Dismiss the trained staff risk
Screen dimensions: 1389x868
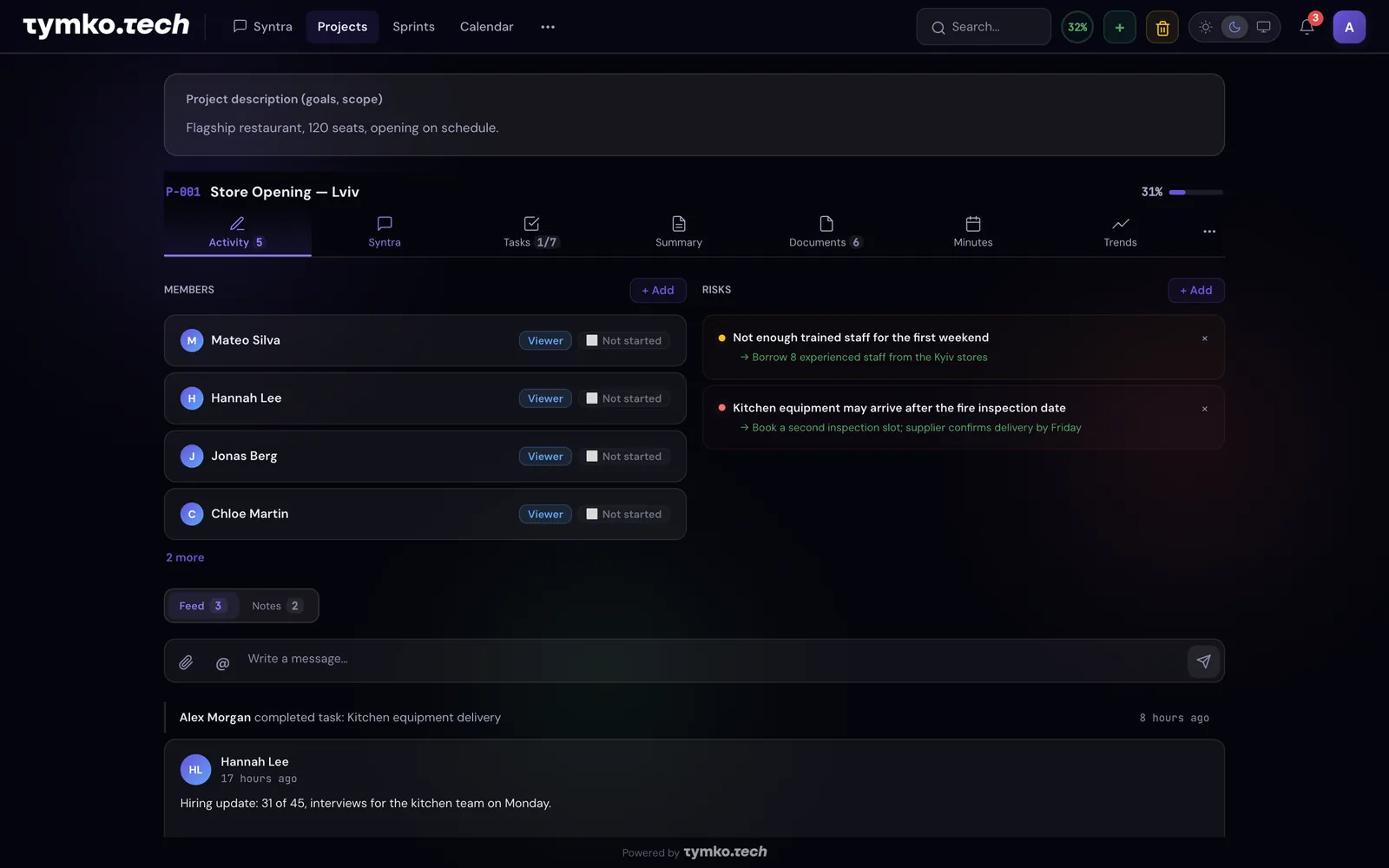(1205, 339)
